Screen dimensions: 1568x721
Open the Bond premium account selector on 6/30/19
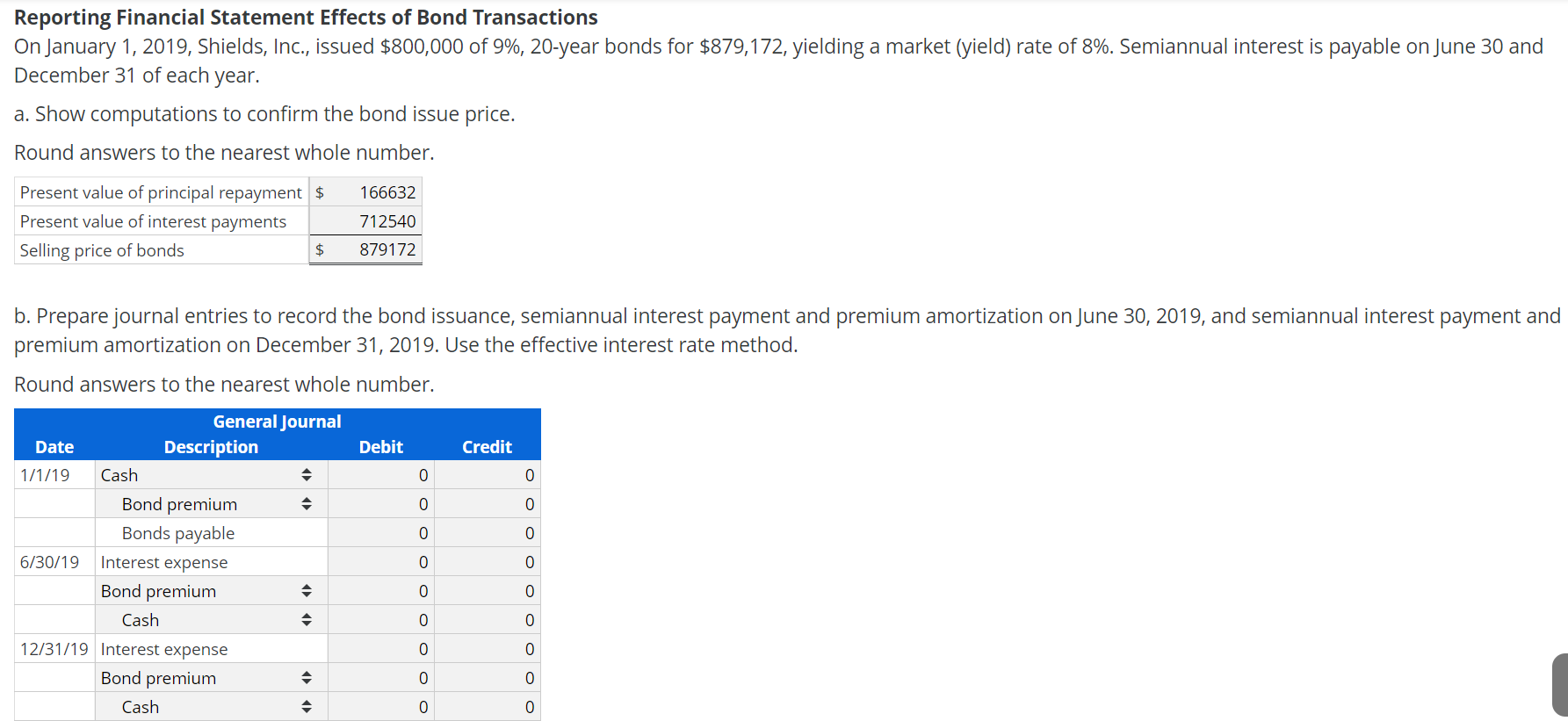tap(307, 590)
